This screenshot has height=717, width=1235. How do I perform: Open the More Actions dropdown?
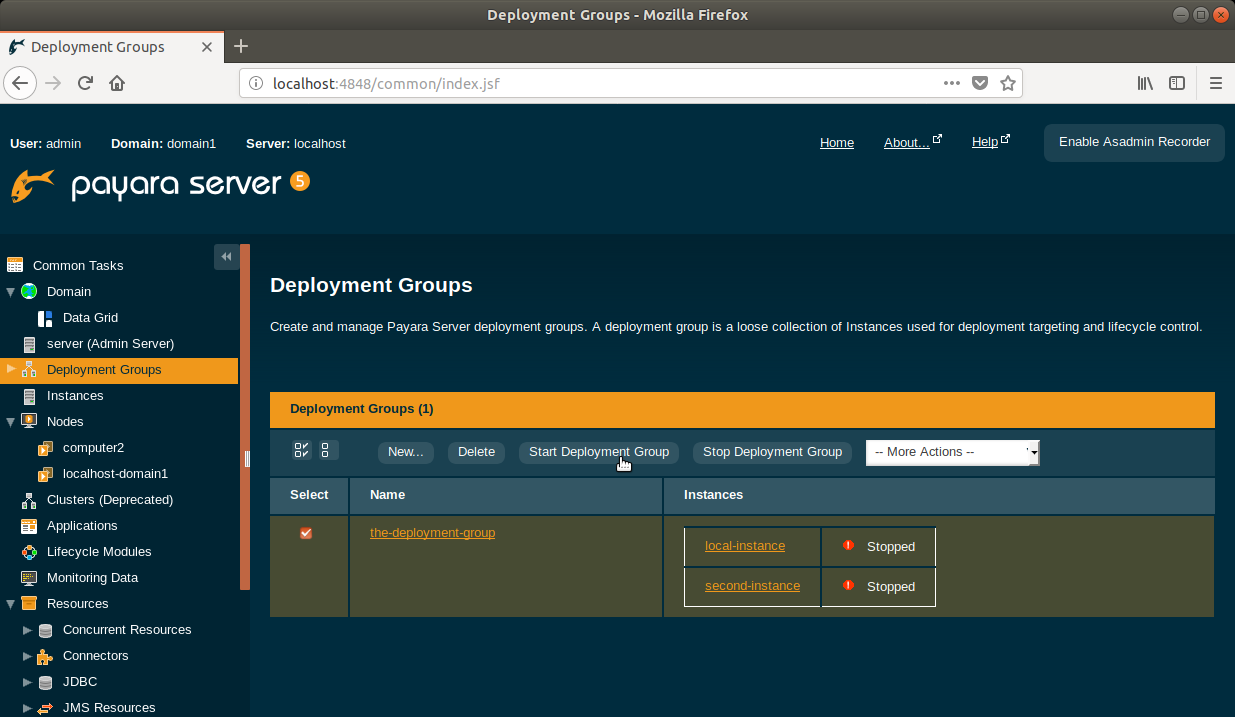[x=953, y=452]
